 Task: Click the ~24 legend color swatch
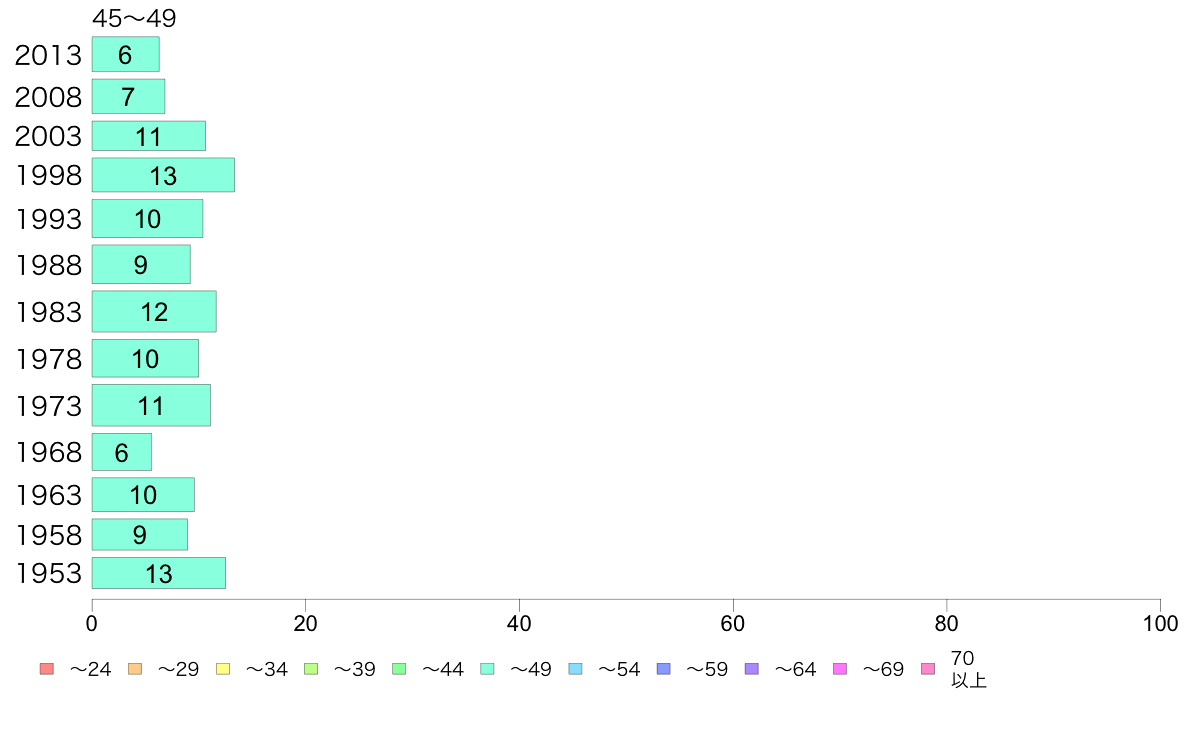point(47,669)
